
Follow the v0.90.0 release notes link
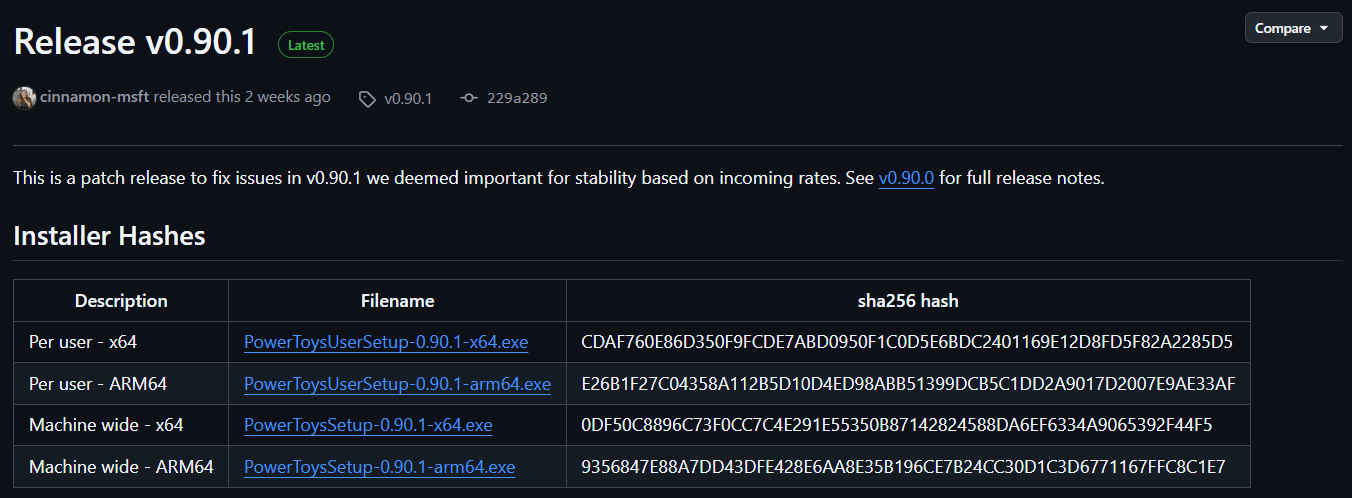click(x=906, y=179)
